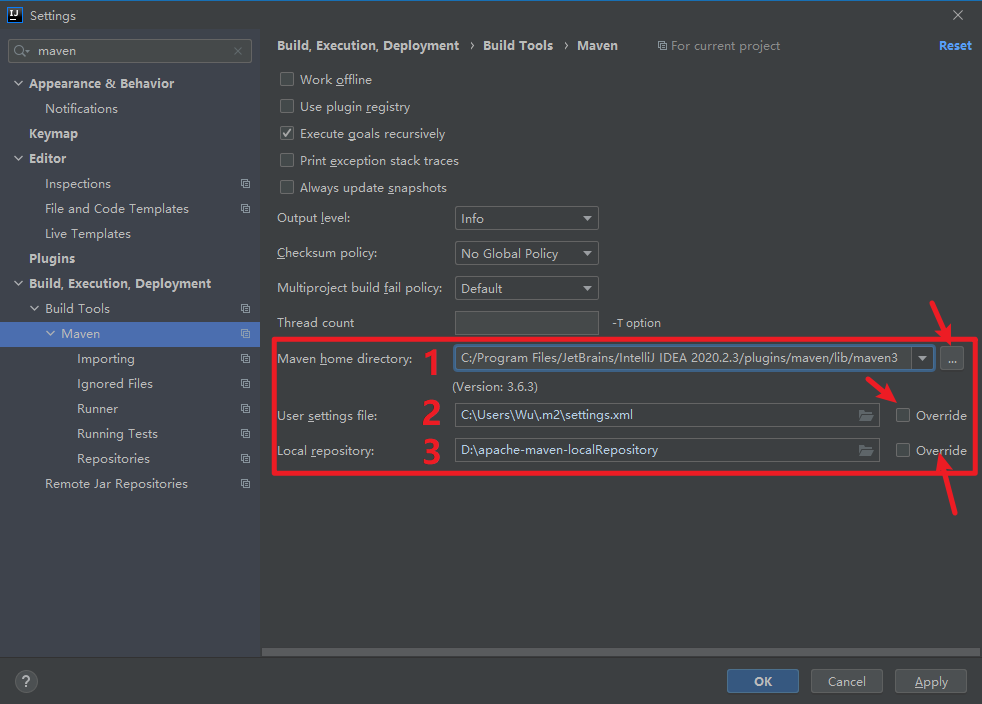Open Keymap settings
The image size is (982, 704).
point(53,133)
